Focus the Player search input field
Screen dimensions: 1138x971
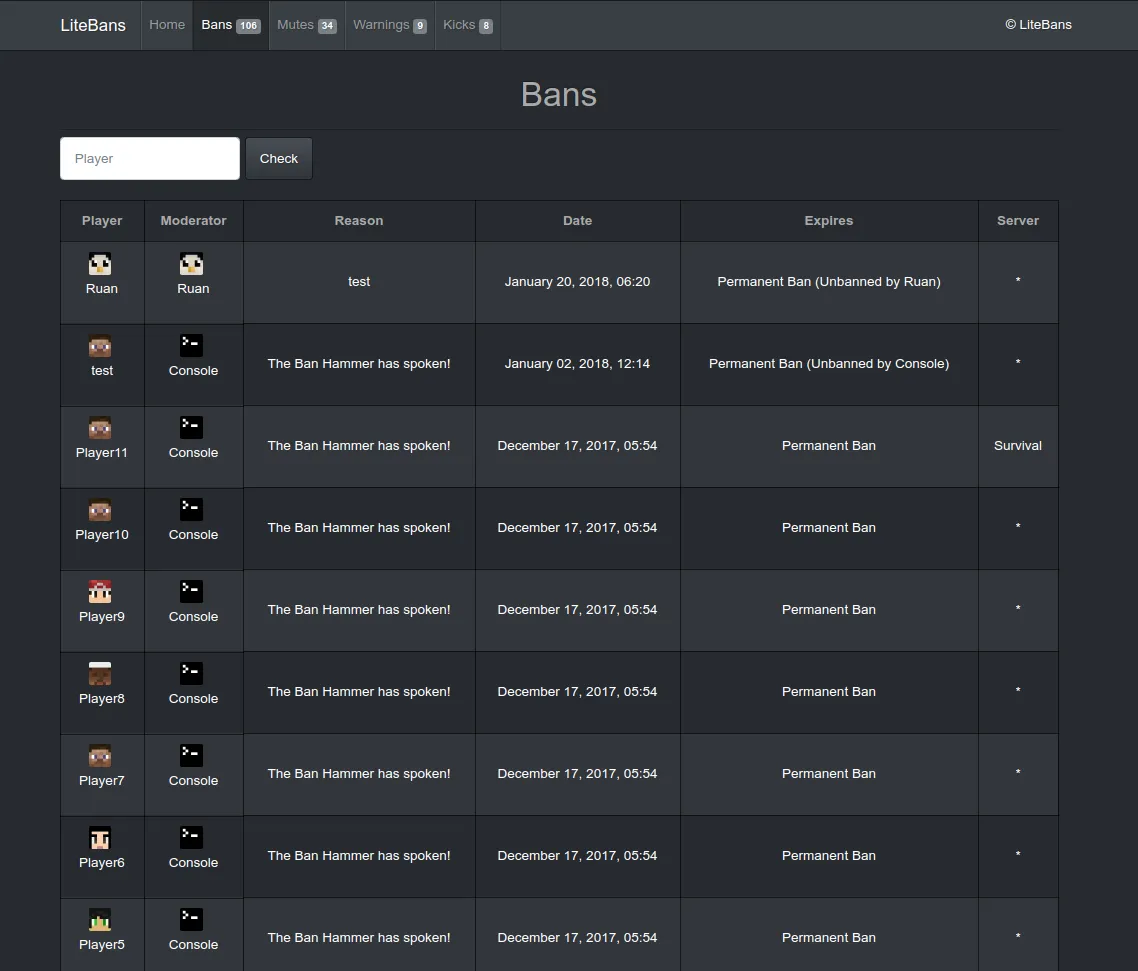point(150,159)
